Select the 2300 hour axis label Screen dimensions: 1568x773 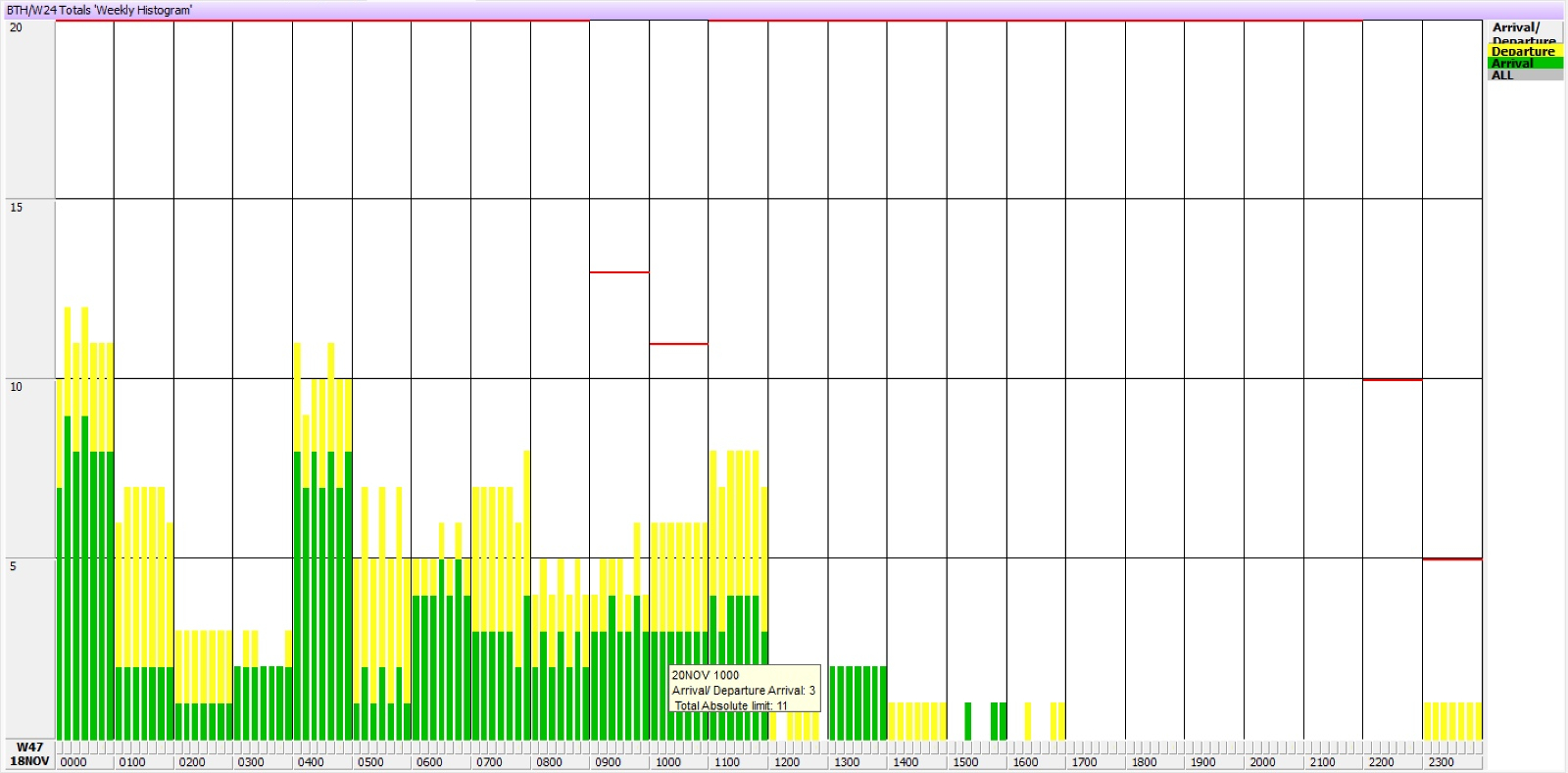coord(1441,762)
